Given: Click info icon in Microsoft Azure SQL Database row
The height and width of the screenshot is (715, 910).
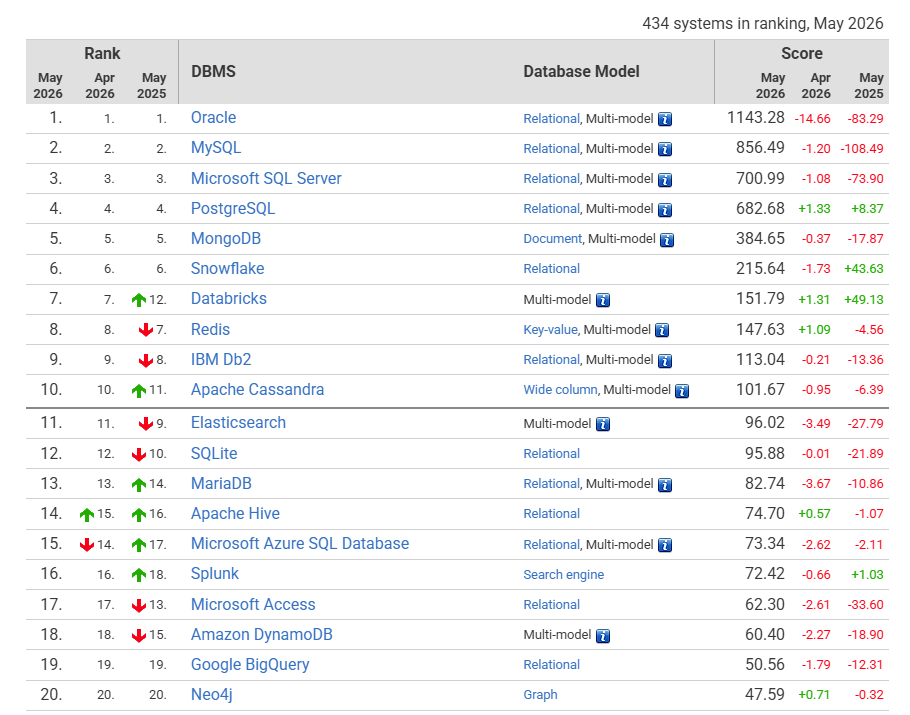Looking at the screenshot, I should [x=665, y=545].
